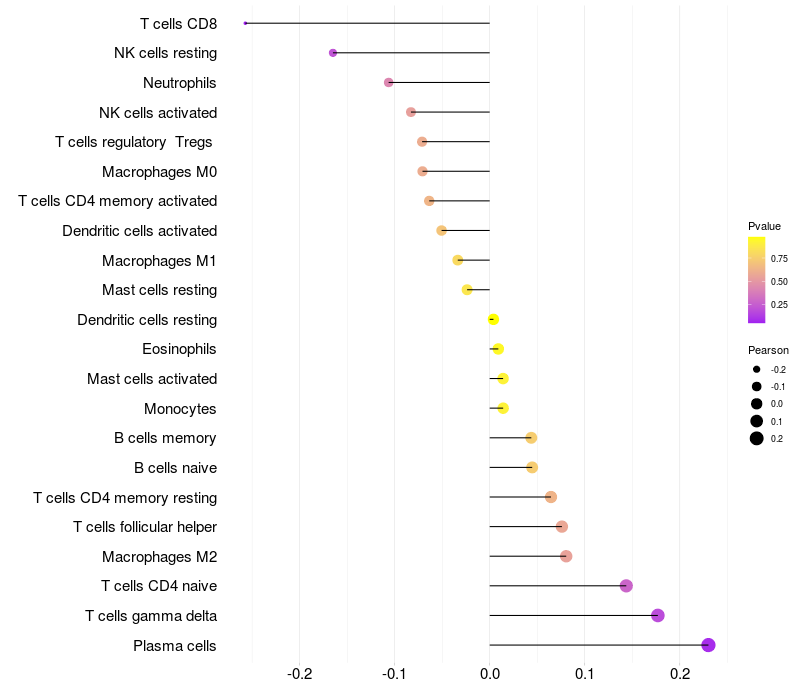Click the -0.2 x-axis tick label

(x=299, y=674)
